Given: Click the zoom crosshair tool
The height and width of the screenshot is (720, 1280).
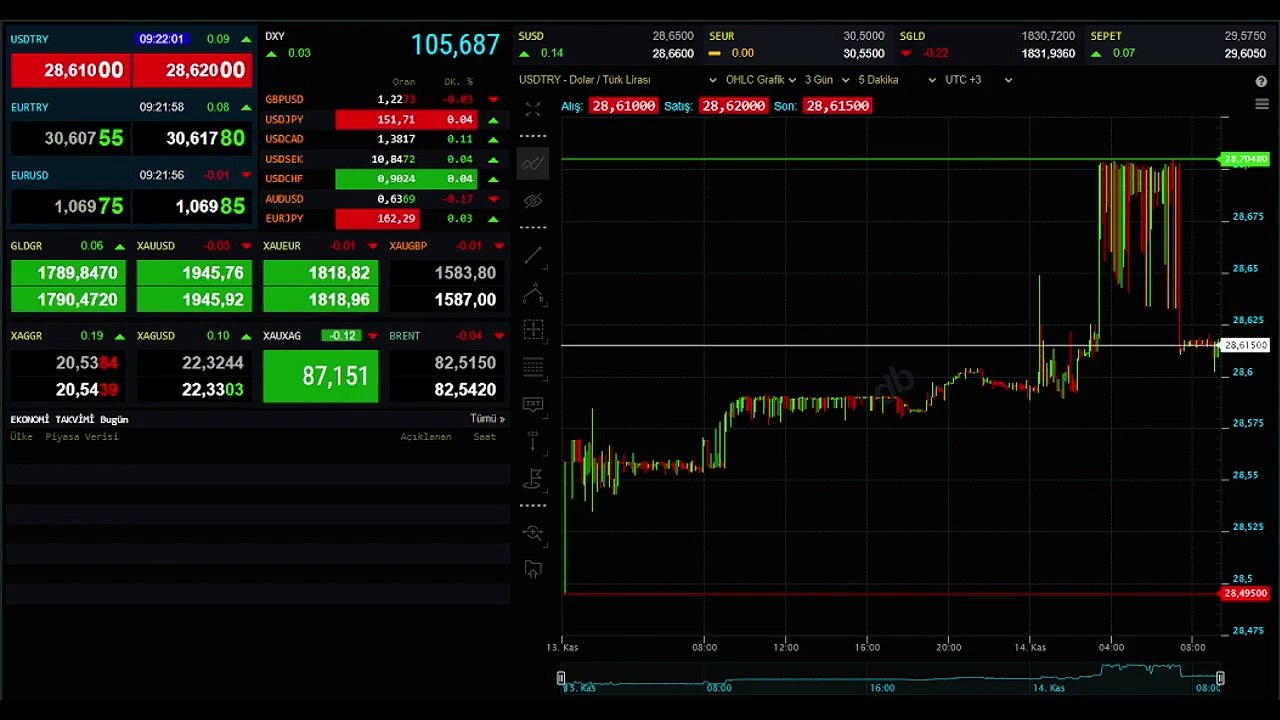Looking at the screenshot, I should [x=533, y=533].
